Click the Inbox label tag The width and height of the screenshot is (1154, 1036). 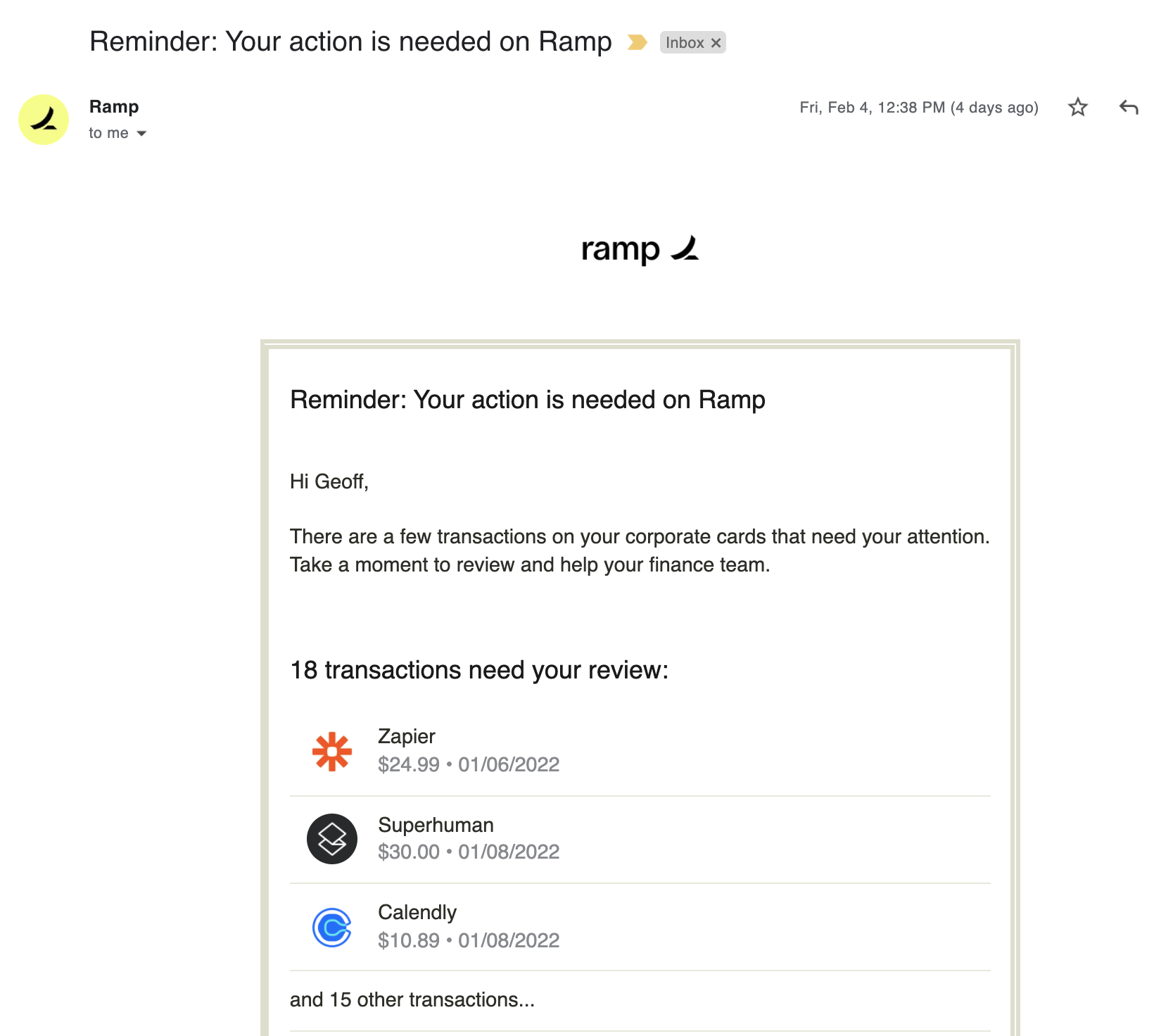click(685, 43)
